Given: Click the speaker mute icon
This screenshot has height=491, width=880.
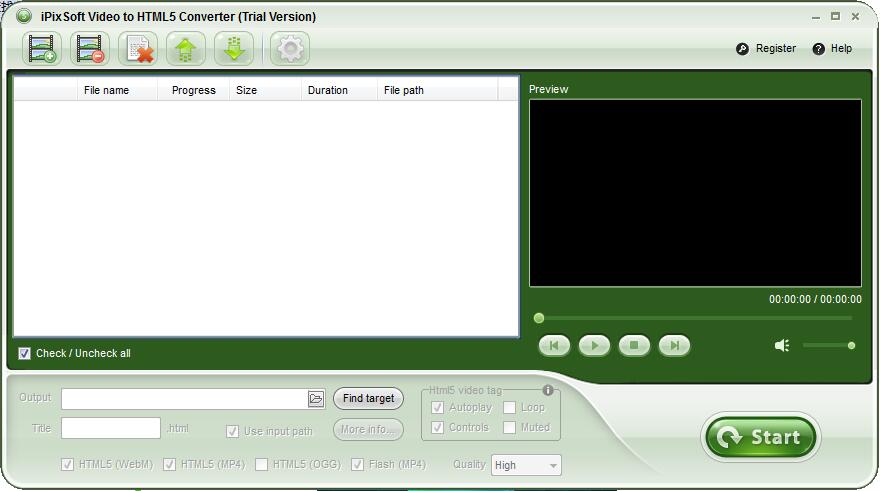Looking at the screenshot, I should 782,345.
